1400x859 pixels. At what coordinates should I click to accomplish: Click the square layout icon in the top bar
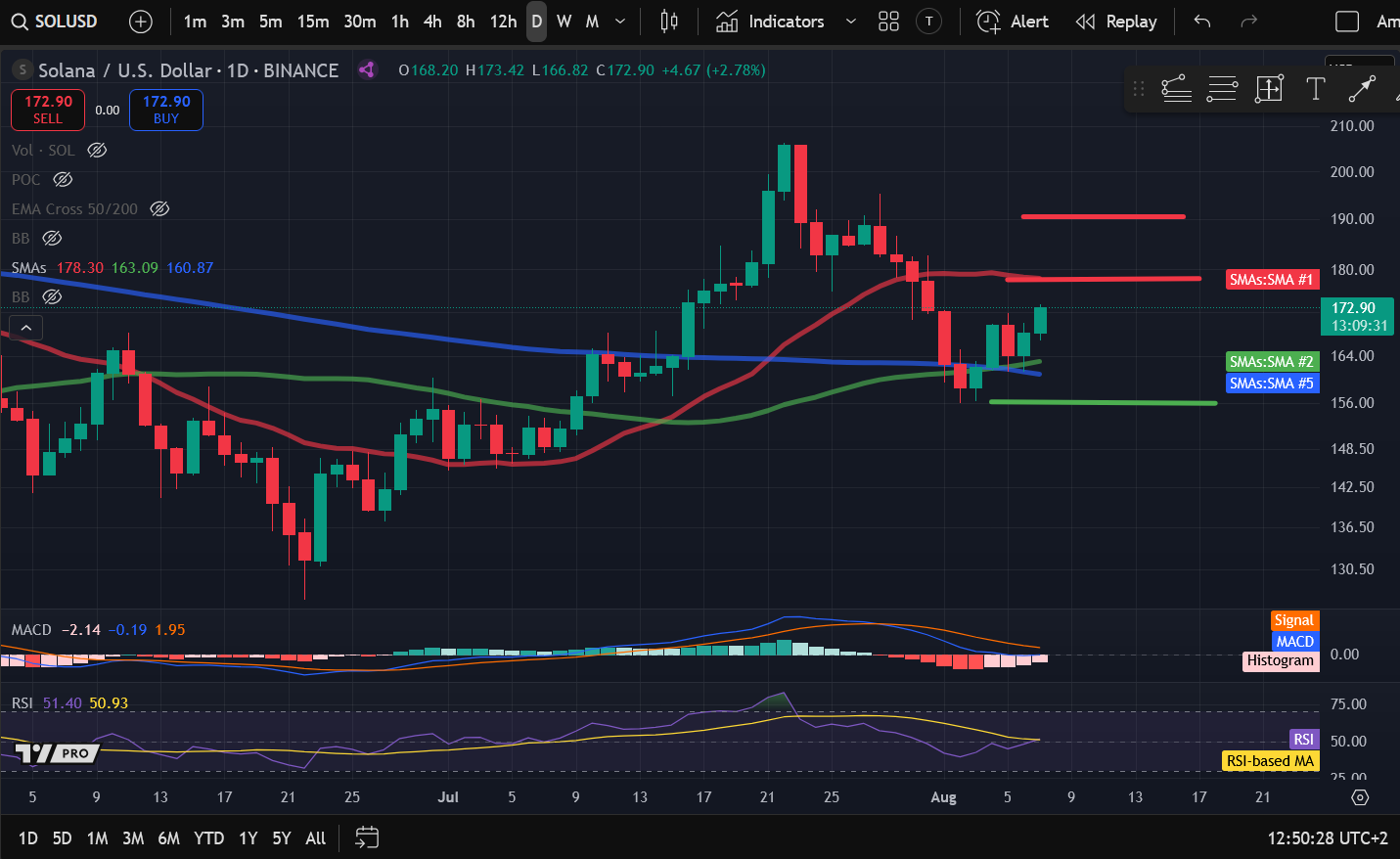(x=1347, y=22)
